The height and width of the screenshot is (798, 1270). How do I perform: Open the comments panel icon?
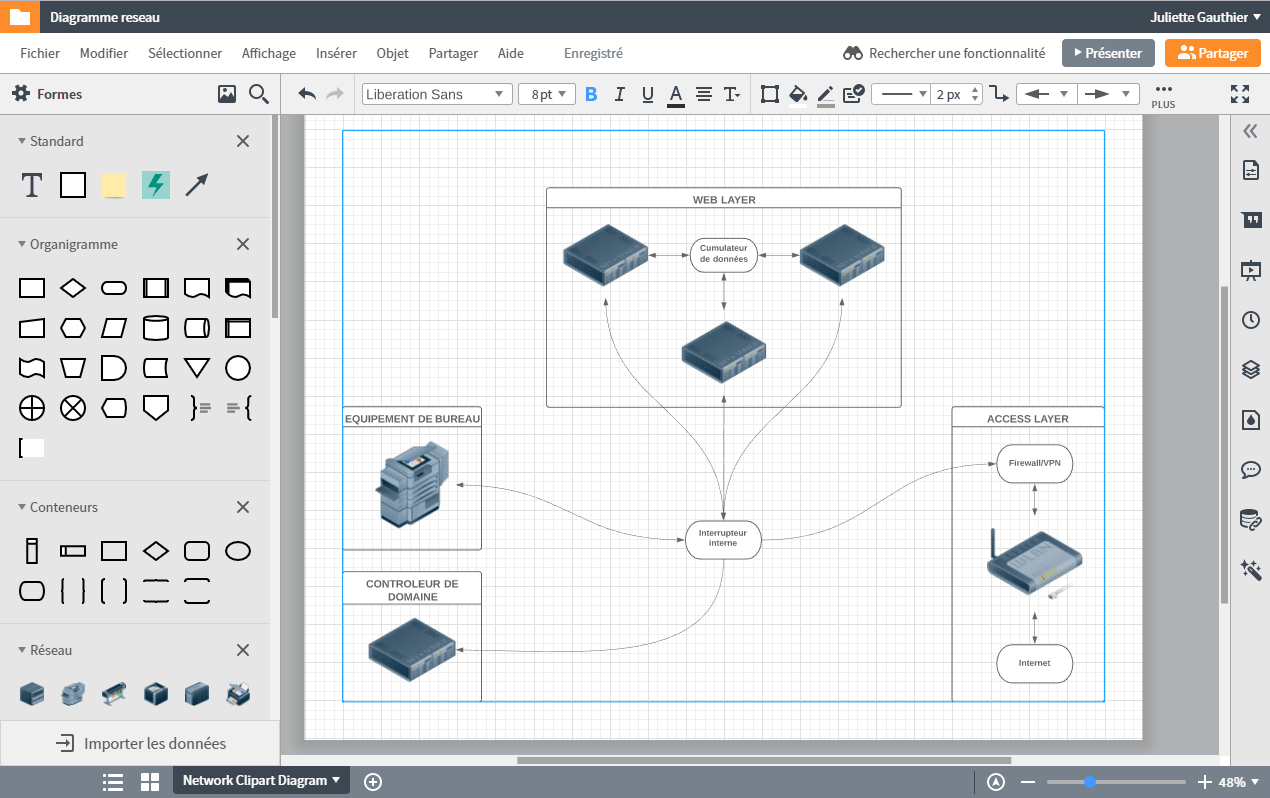[x=1250, y=469]
